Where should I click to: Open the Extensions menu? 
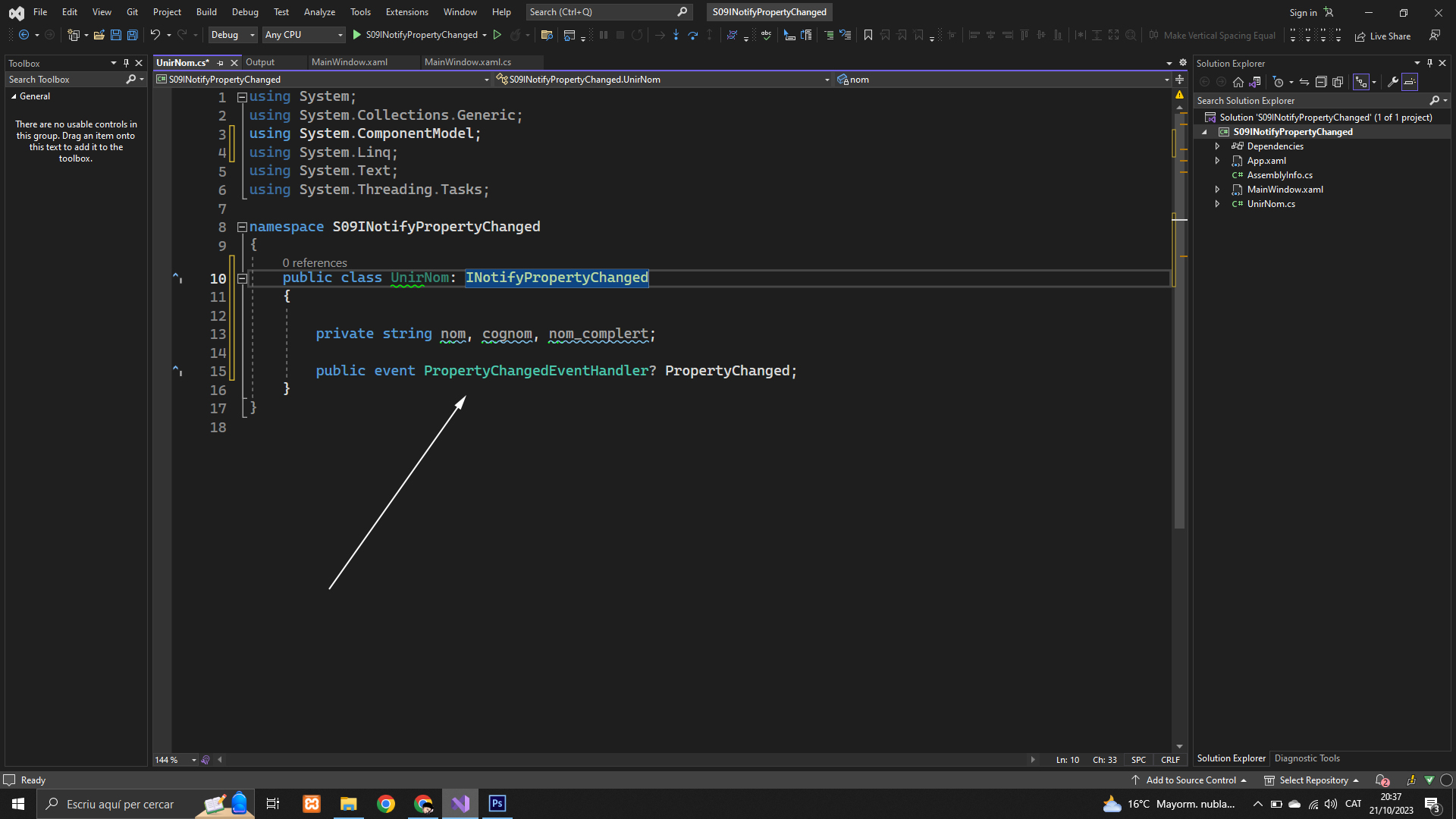[406, 12]
